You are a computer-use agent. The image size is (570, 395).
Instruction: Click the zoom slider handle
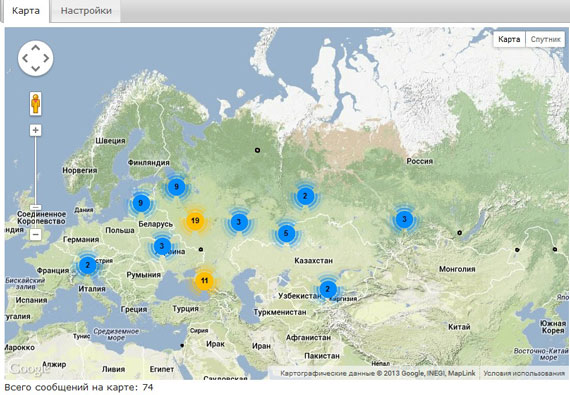coord(35,207)
